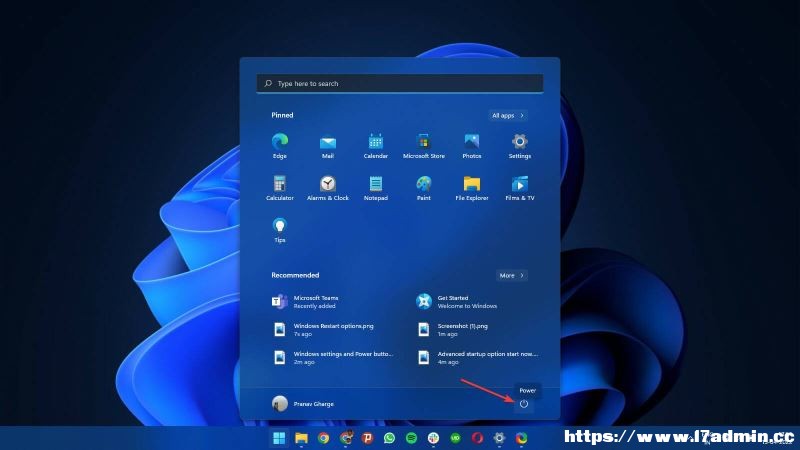This screenshot has width=800, height=450.
Task: Open the multicolor Edge icon on taskbar
Action: pos(521,438)
